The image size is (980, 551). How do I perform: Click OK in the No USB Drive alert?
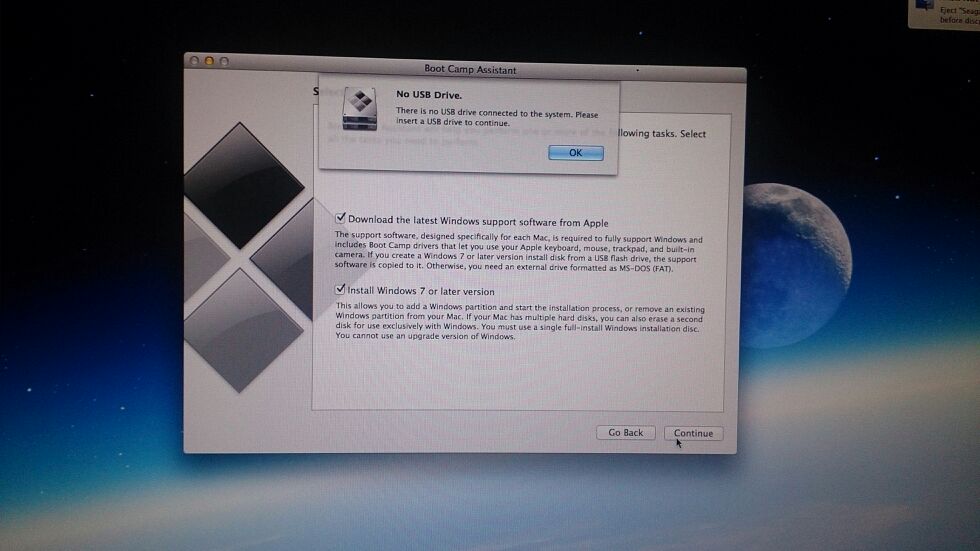[576, 152]
